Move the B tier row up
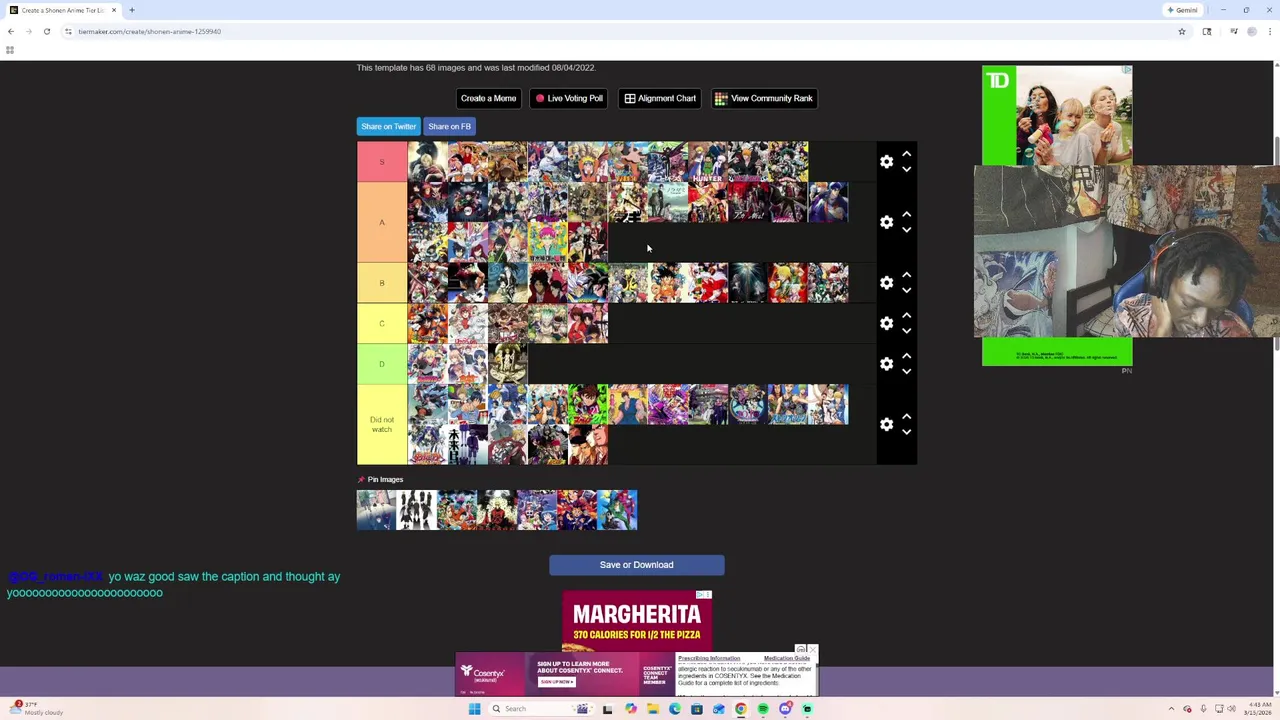The height and width of the screenshot is (720, 1280). [x=906, y=275]
